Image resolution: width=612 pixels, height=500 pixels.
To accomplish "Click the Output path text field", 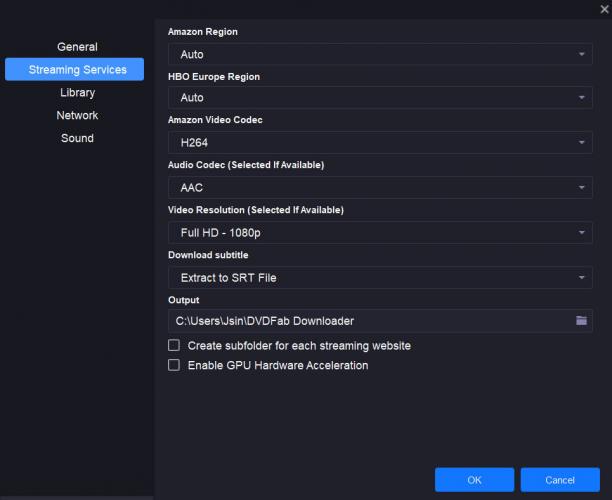I will point(368,320).
